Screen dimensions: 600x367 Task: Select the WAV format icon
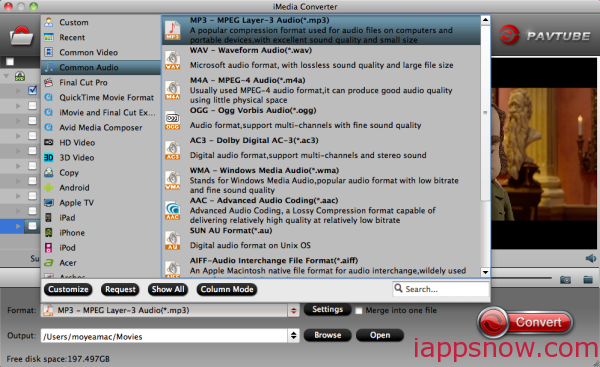173,60
